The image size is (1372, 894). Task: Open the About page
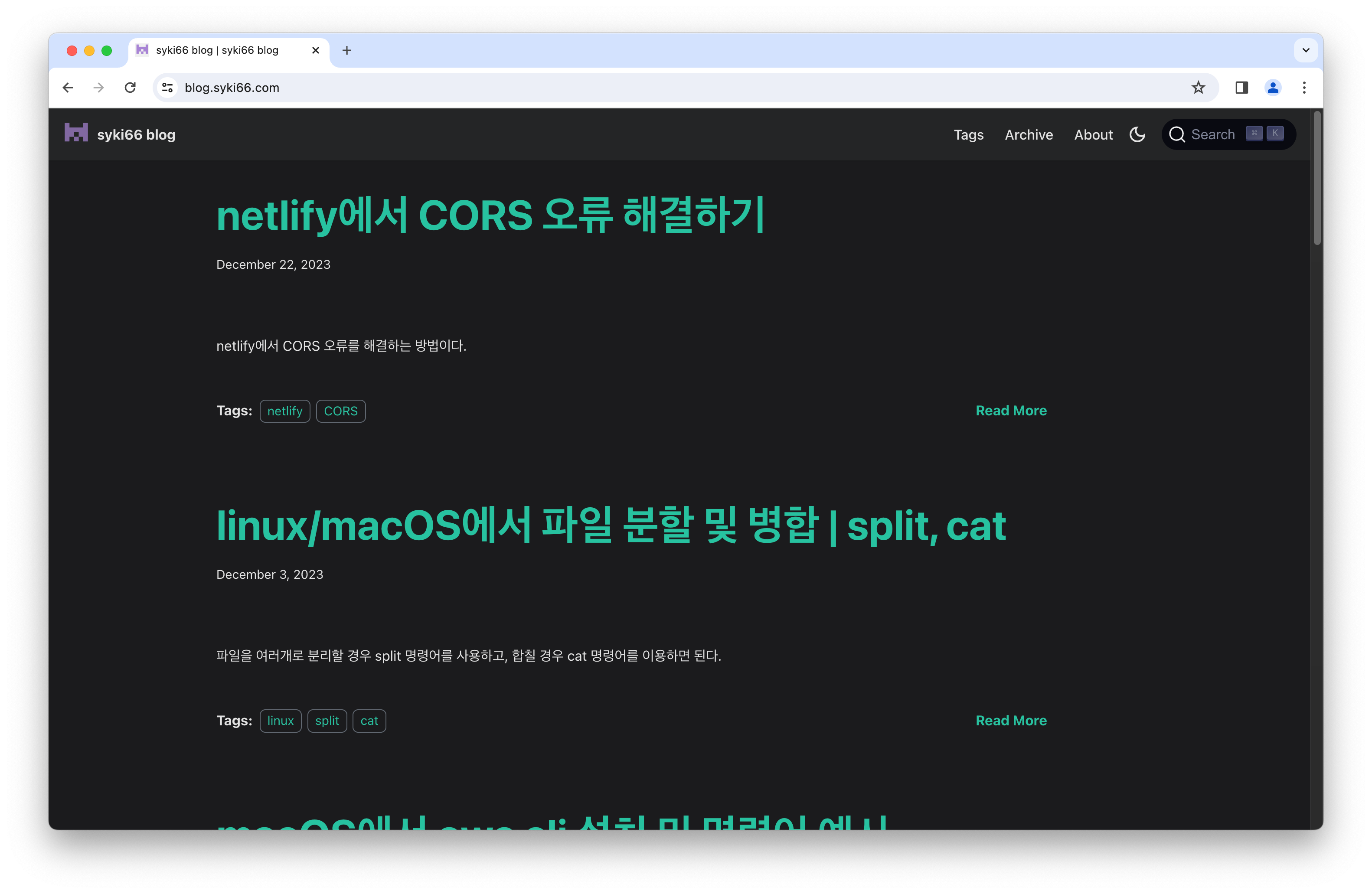click(1093, 135)
